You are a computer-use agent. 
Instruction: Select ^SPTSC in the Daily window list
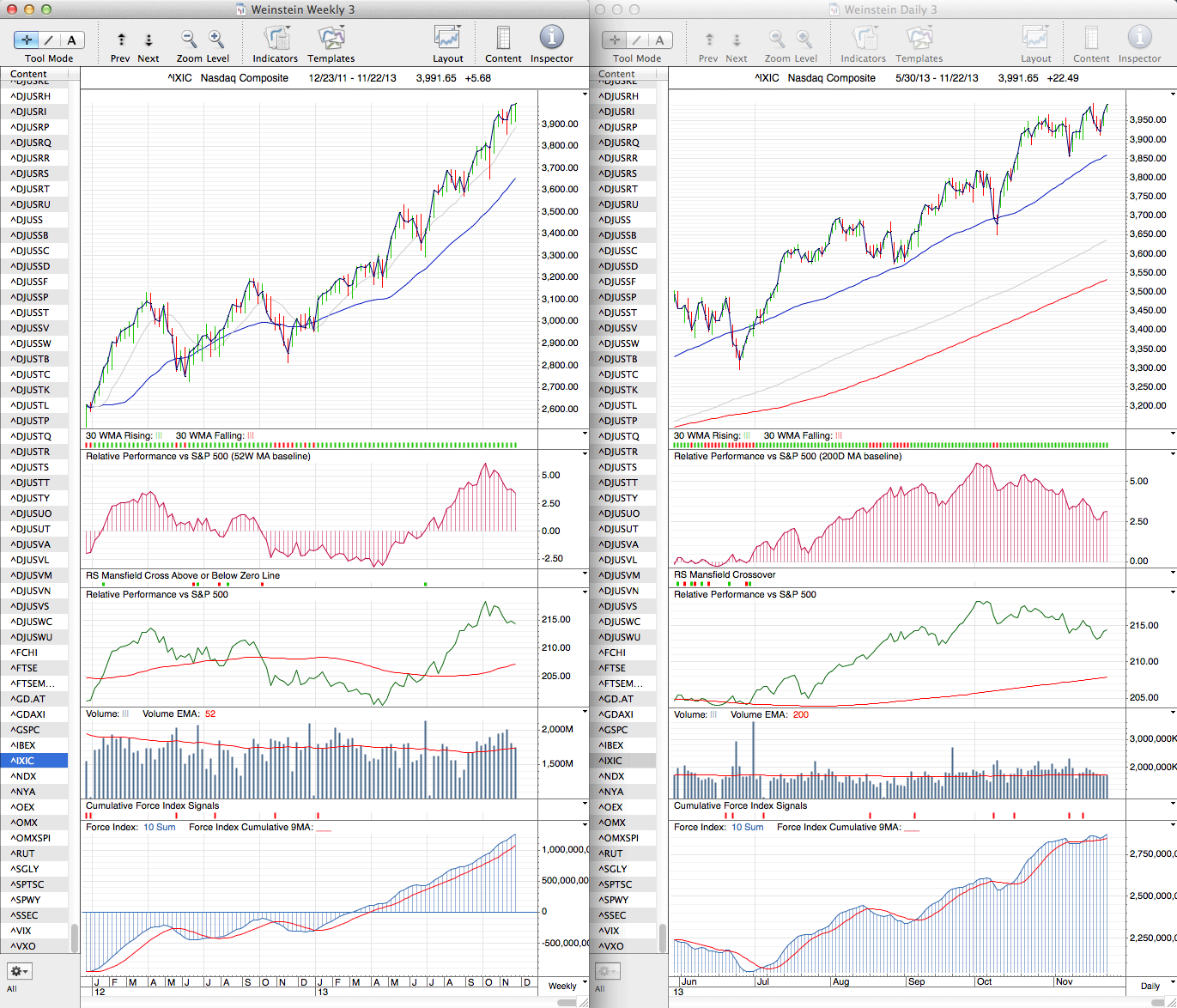tap(622, 884)
